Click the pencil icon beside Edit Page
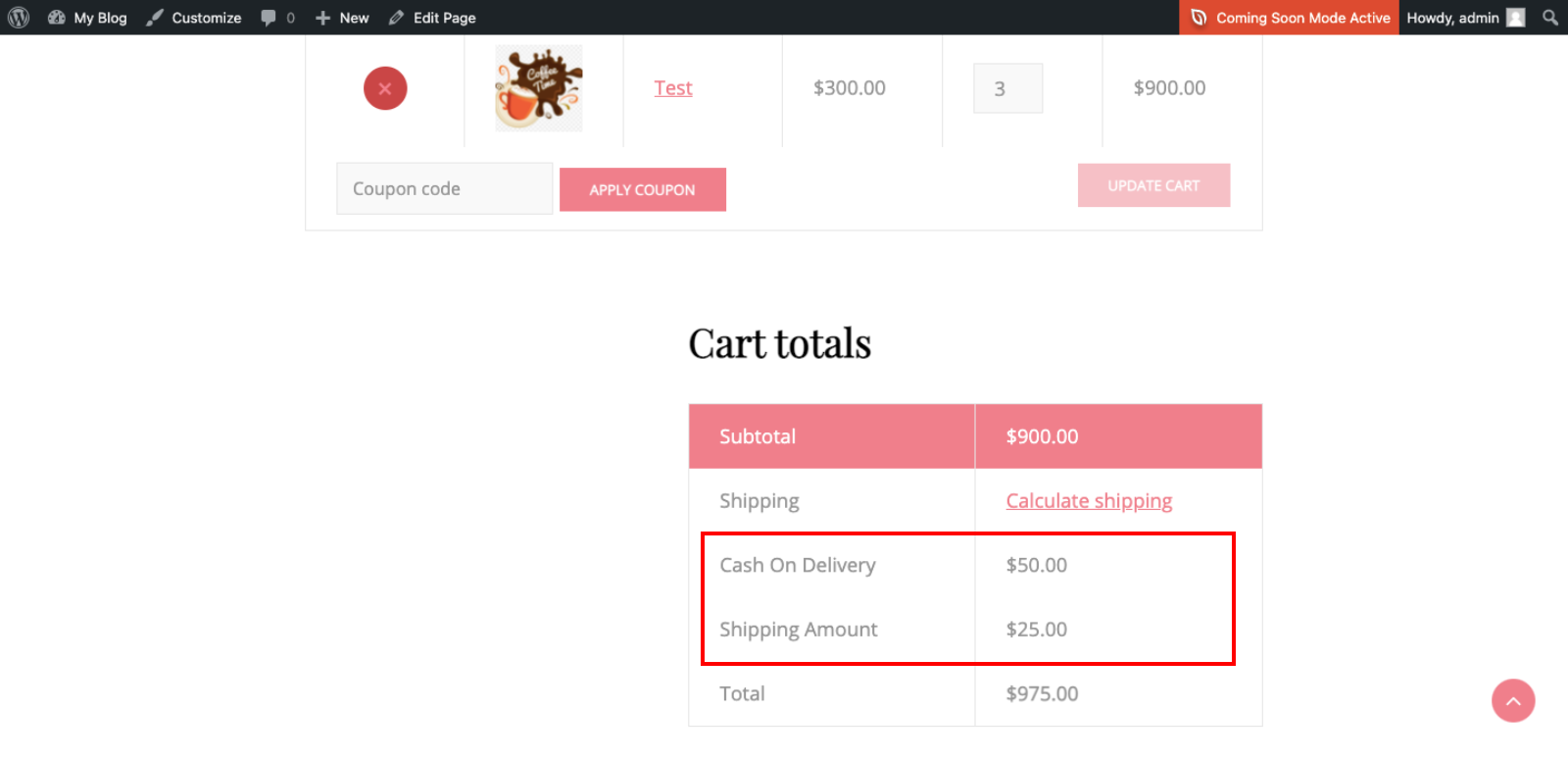Viewport: 1568px width, 760px height. 396,18
